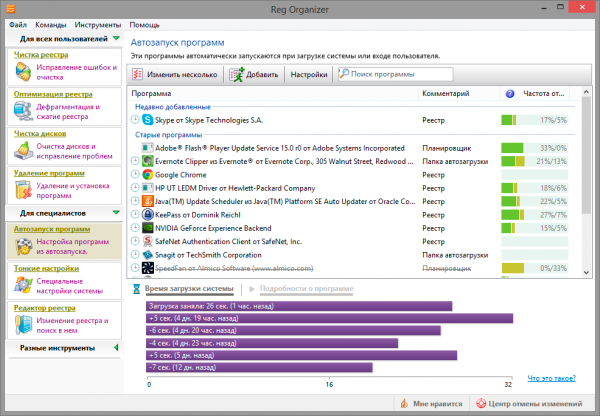Click the hourglass icon beside Время загрузки системы

[137, 289]
